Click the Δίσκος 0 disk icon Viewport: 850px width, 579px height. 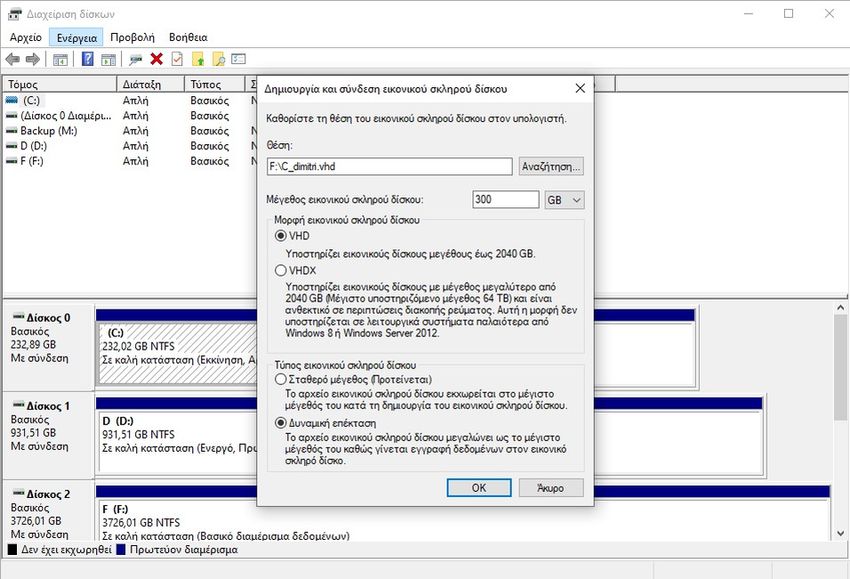[18, 316]
